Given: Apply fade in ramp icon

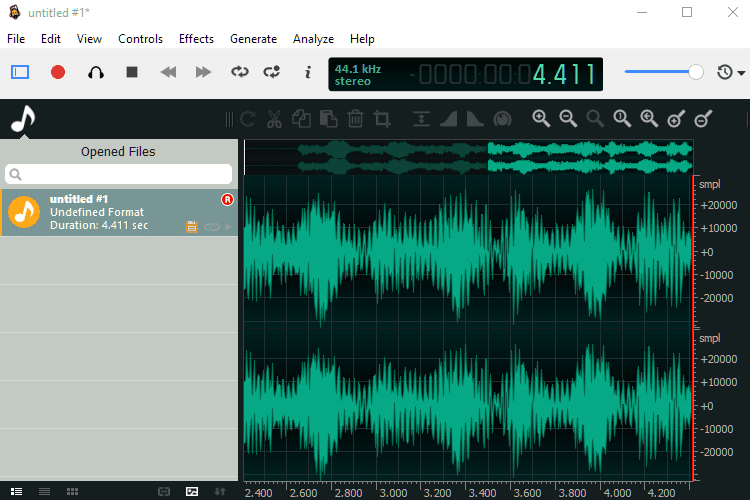Looking at the screenshot, I should pos(448,119).
